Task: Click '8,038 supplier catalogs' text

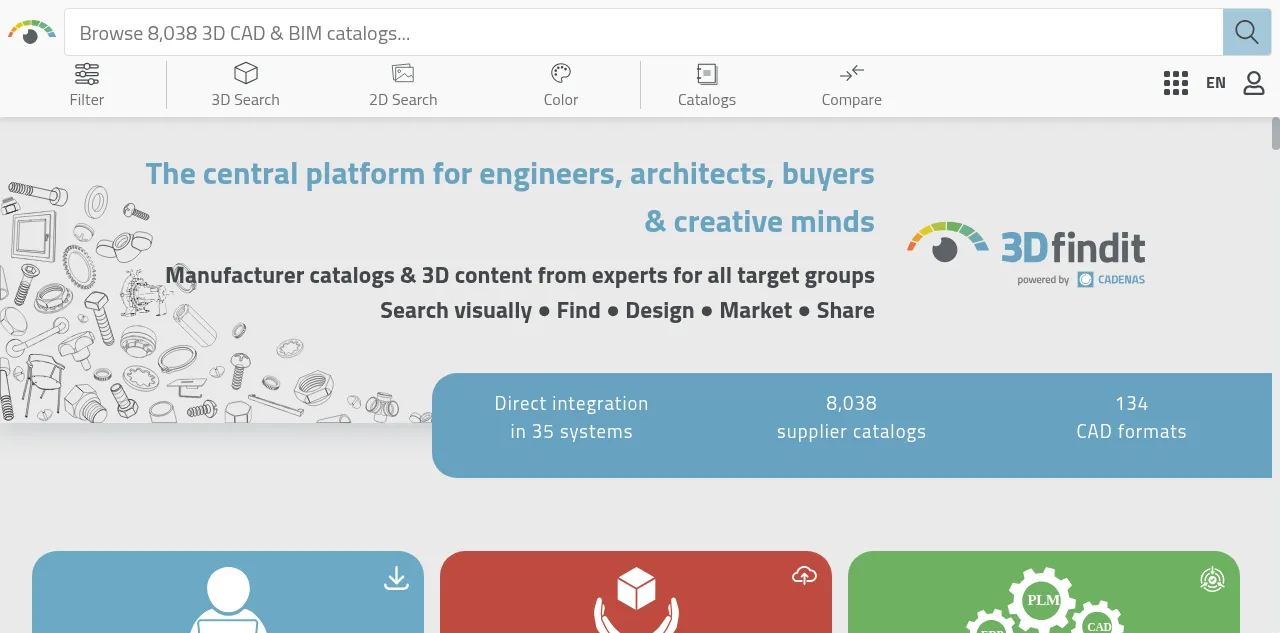Action: 852,418
